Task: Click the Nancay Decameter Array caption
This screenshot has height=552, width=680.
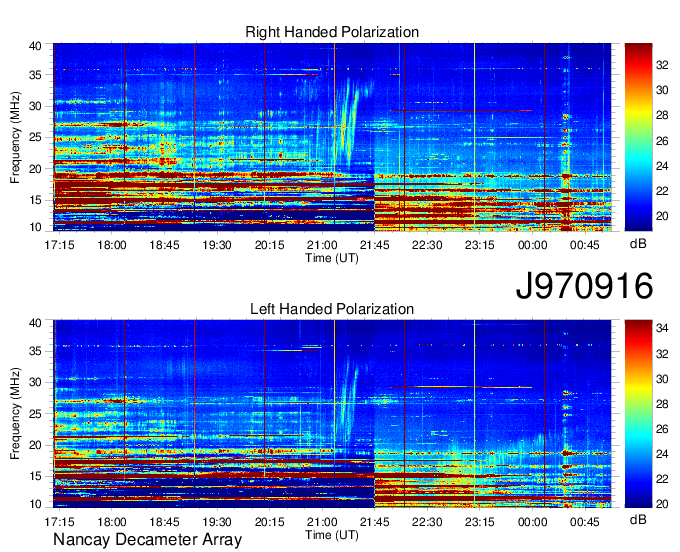Action: [147, 539]
